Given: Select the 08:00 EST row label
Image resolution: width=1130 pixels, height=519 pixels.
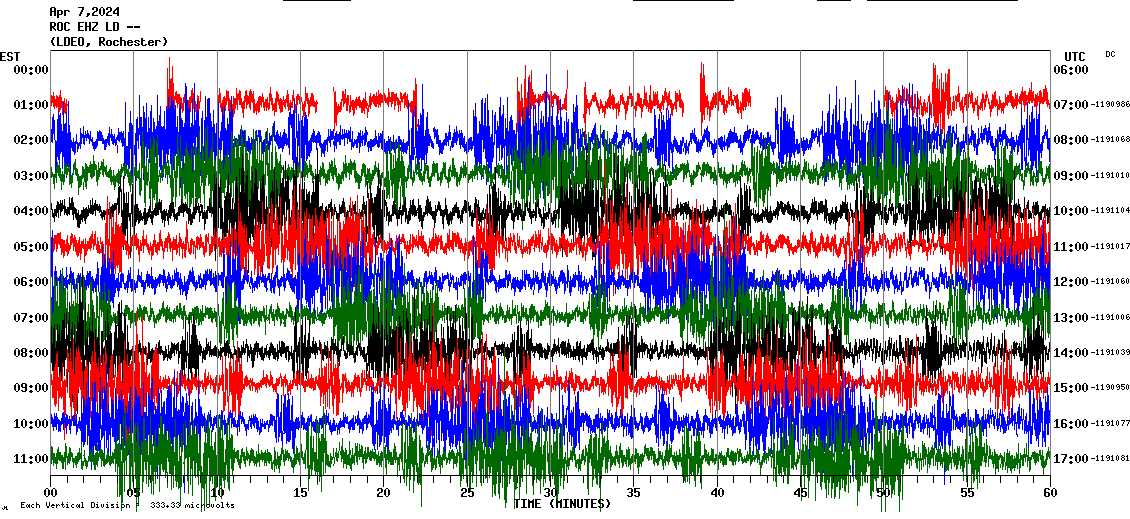Looking at the screenshot, I should click(x=31, y=353).
